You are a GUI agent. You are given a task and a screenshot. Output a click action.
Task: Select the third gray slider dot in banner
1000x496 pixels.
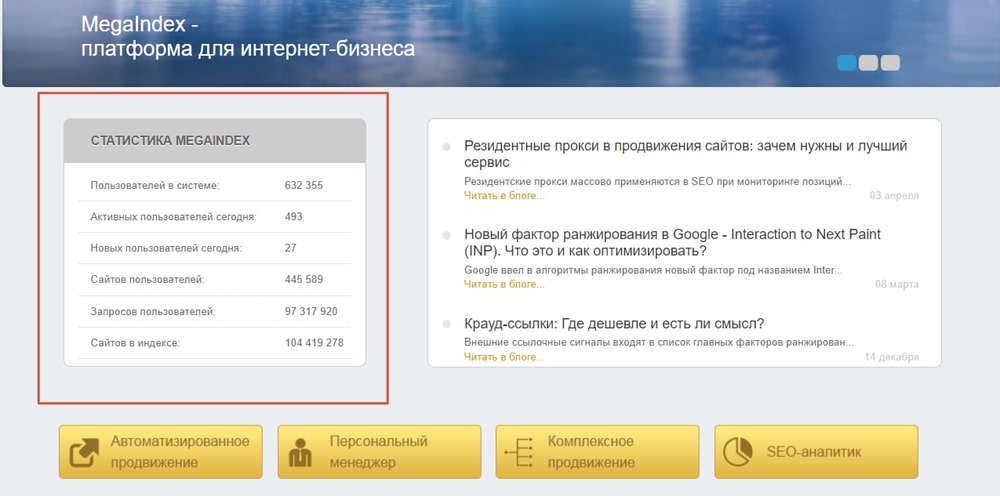click(890, 62)
